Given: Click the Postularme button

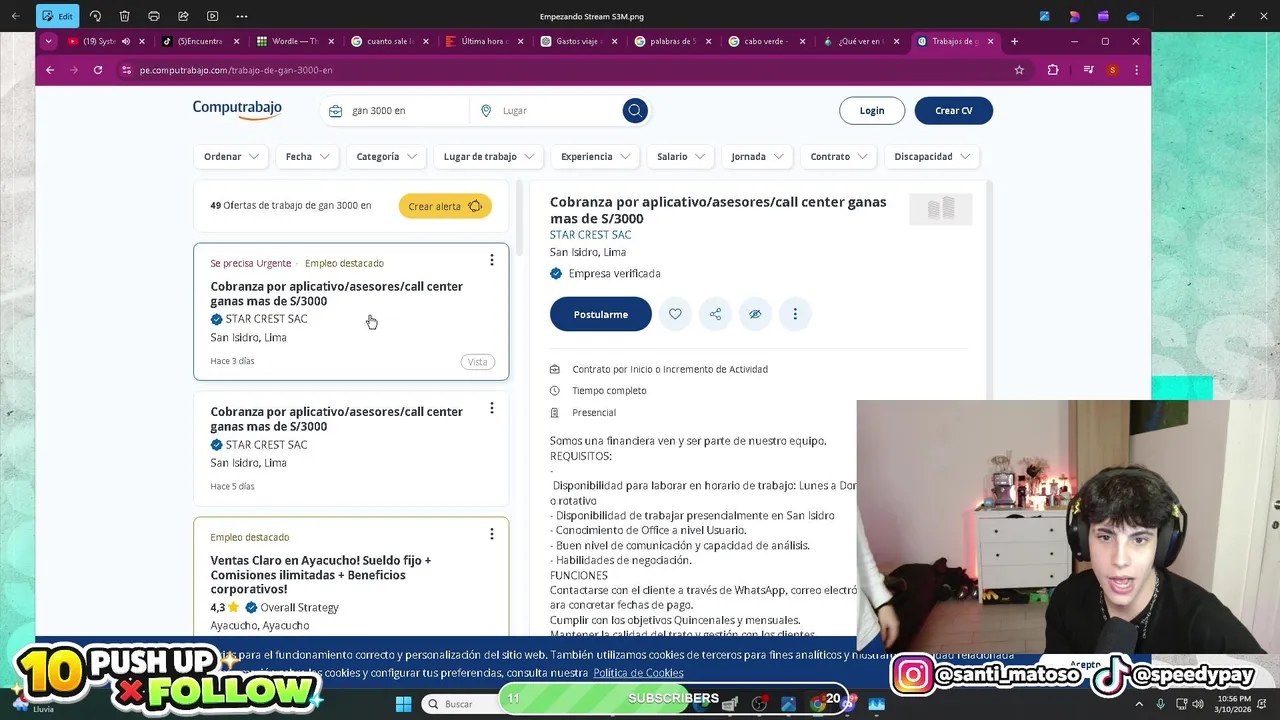Looking at the screenshot, I should (600, 314).
